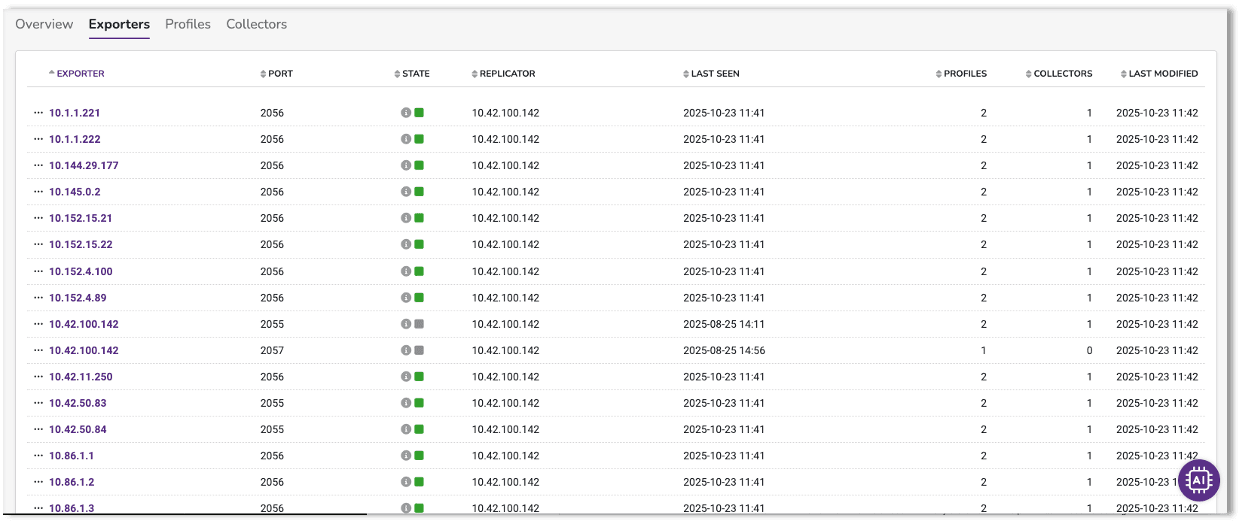Click info icon for exporter 10.1.1.221
Screen dimensions: 1242x524
(406, 113)
